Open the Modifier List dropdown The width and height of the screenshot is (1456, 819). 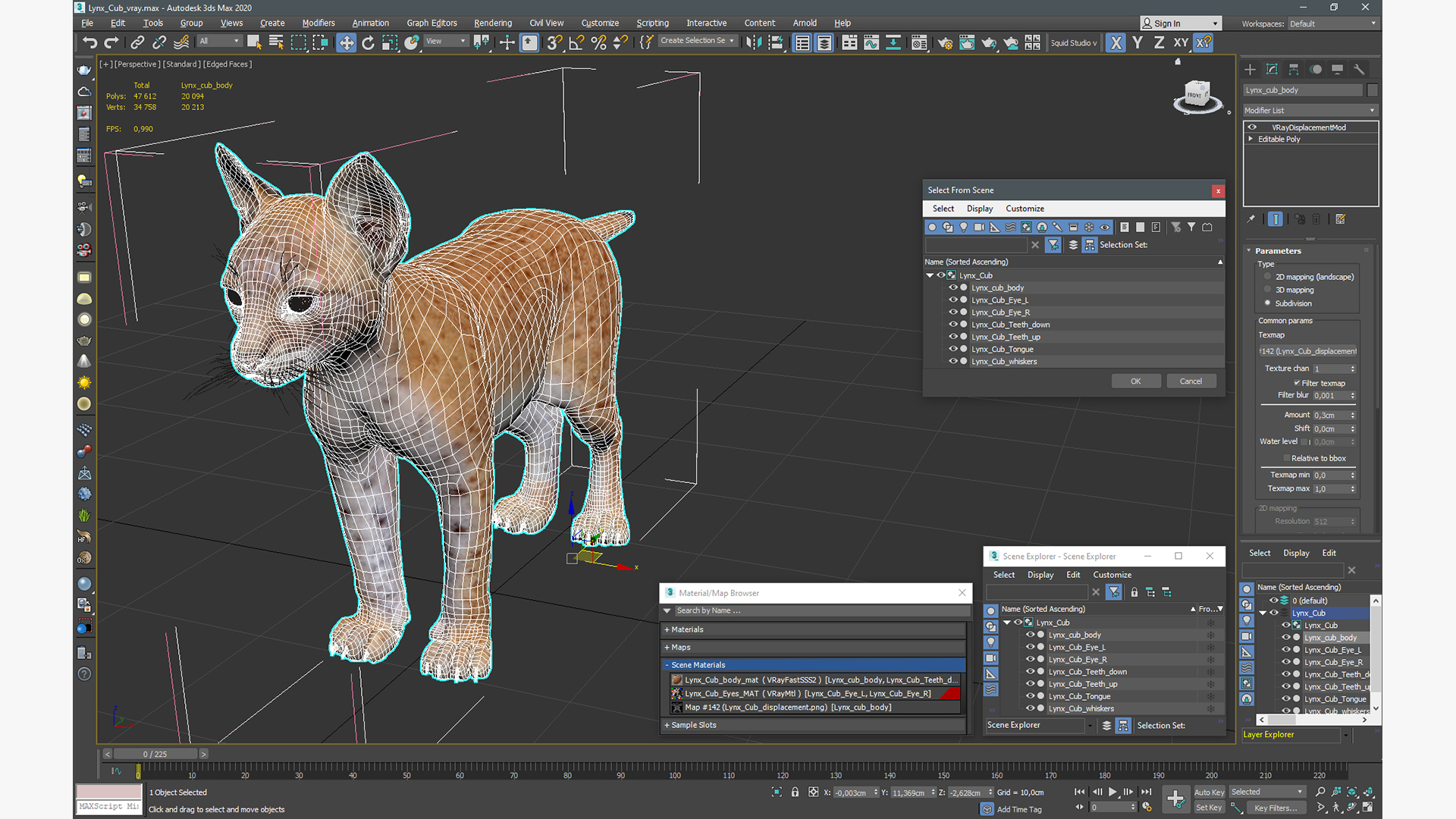[1310, 110]
